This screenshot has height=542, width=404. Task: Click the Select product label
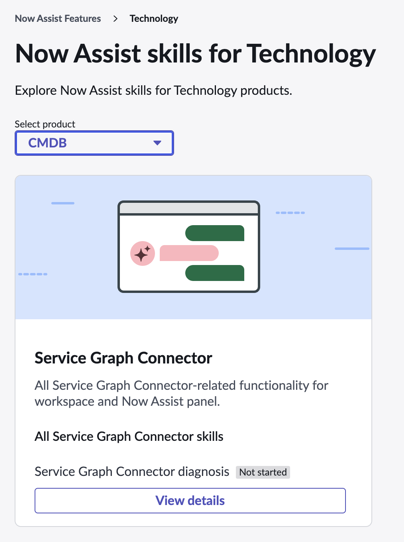click(x=45, y=124)
